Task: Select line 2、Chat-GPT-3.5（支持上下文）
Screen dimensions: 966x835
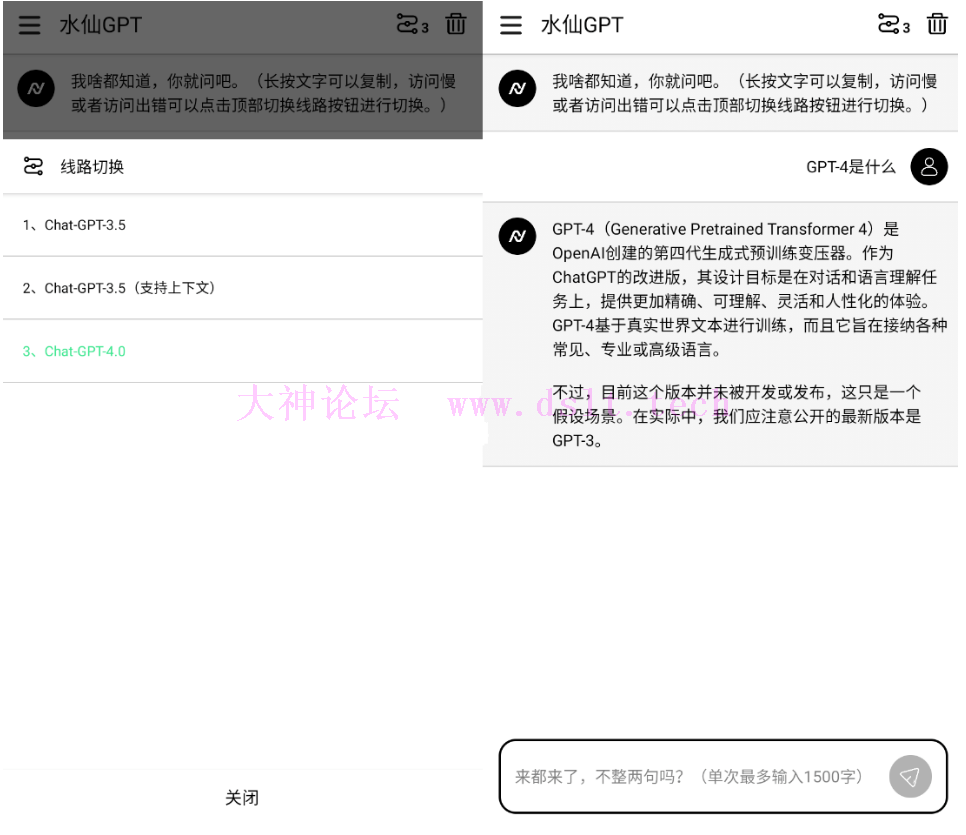Action: tap(243, 288)
